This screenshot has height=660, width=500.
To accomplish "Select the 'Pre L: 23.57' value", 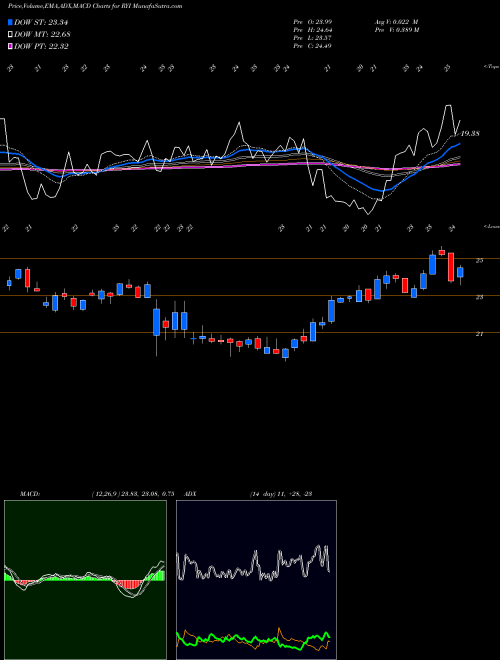I will click(x=312, y=38).
